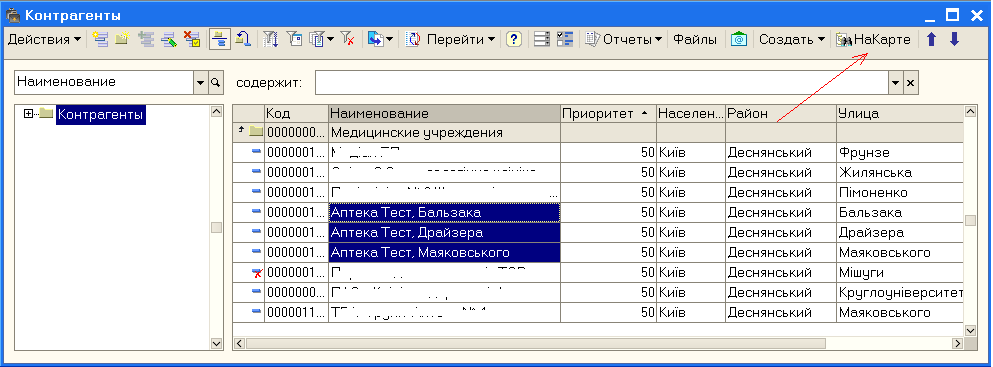Sort by Наименование column header
This screenshot has width=993, height=367.
[x=445, y=114]
